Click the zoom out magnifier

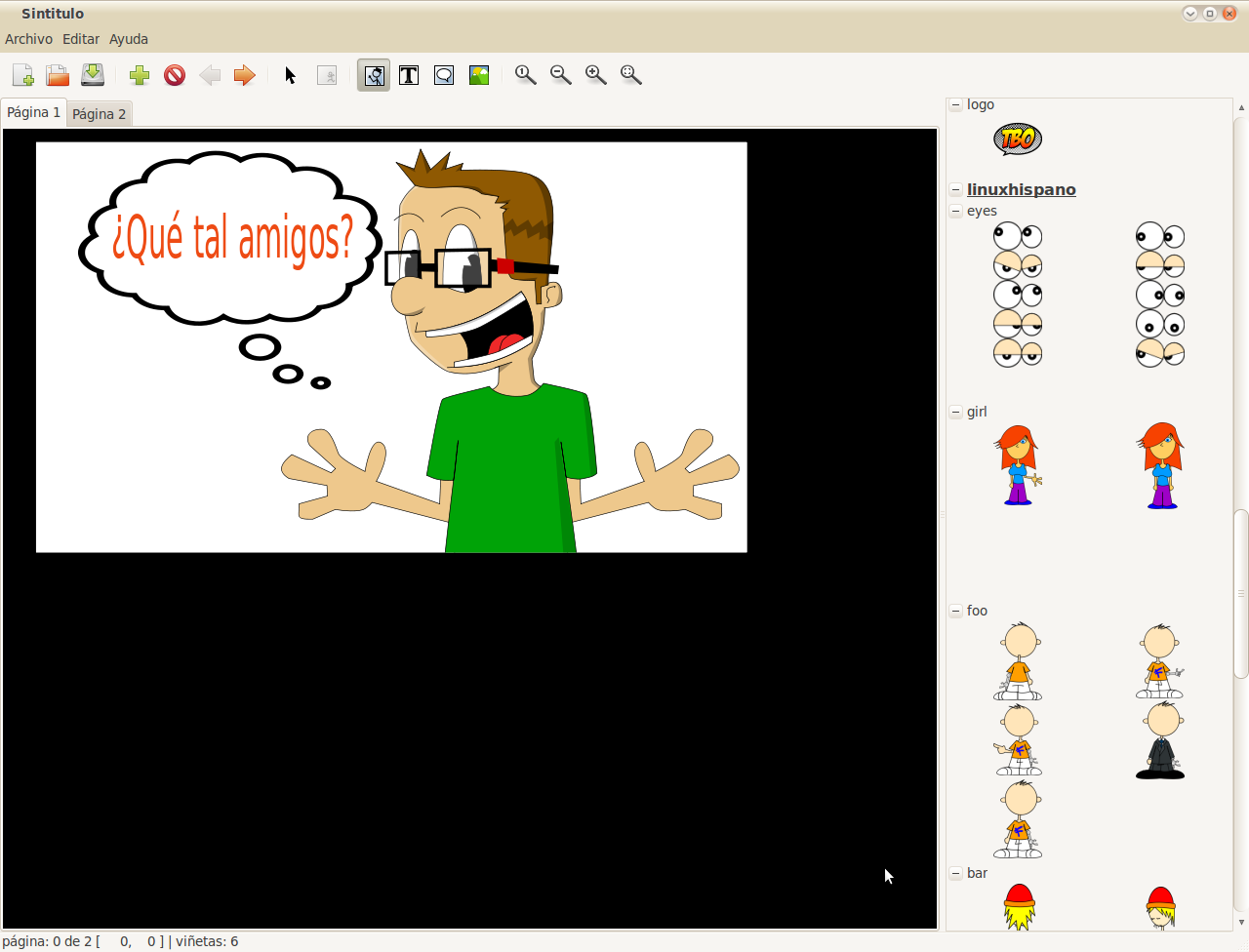pyautogui.click(x=561, y=75)
